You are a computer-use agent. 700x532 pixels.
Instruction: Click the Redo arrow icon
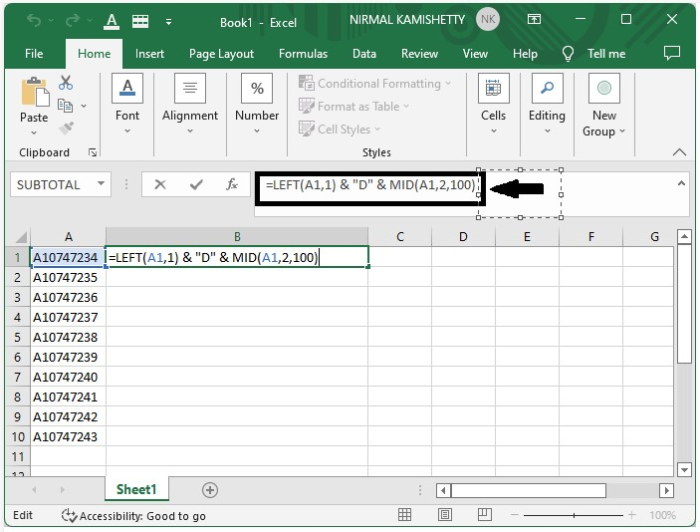click(x=72, y=20)
